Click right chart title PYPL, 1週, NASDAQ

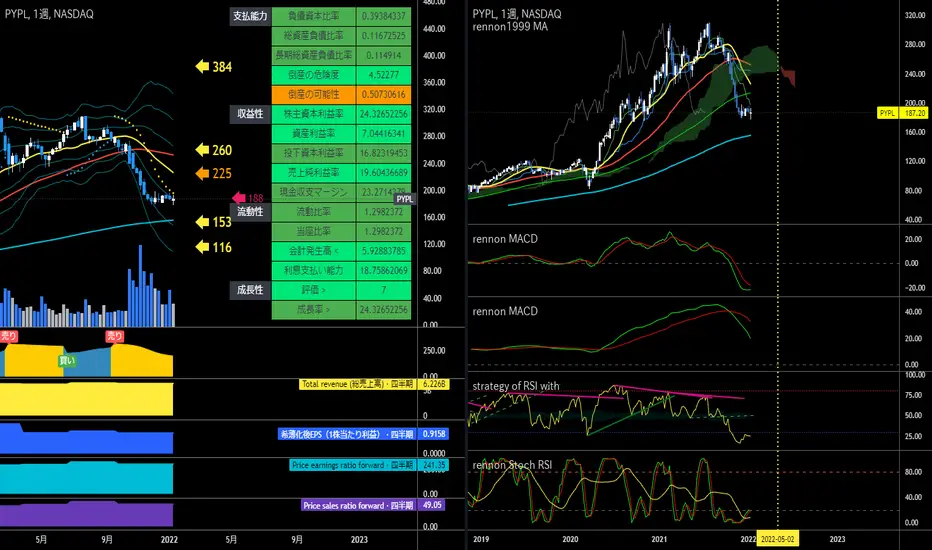coord(517,14)
